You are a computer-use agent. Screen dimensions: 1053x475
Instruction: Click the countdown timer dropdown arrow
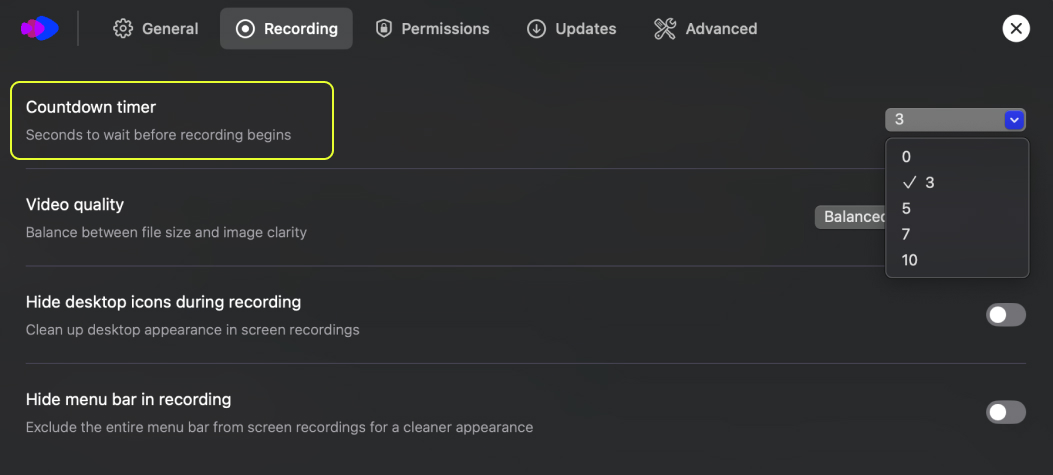[1014, 120]
